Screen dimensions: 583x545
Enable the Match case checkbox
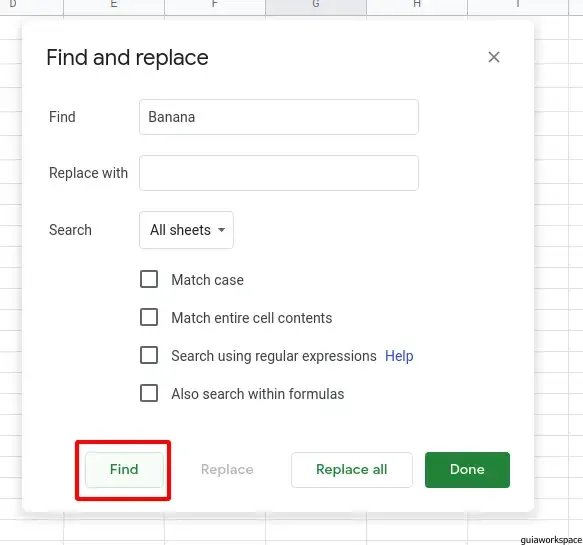(149, 279)
